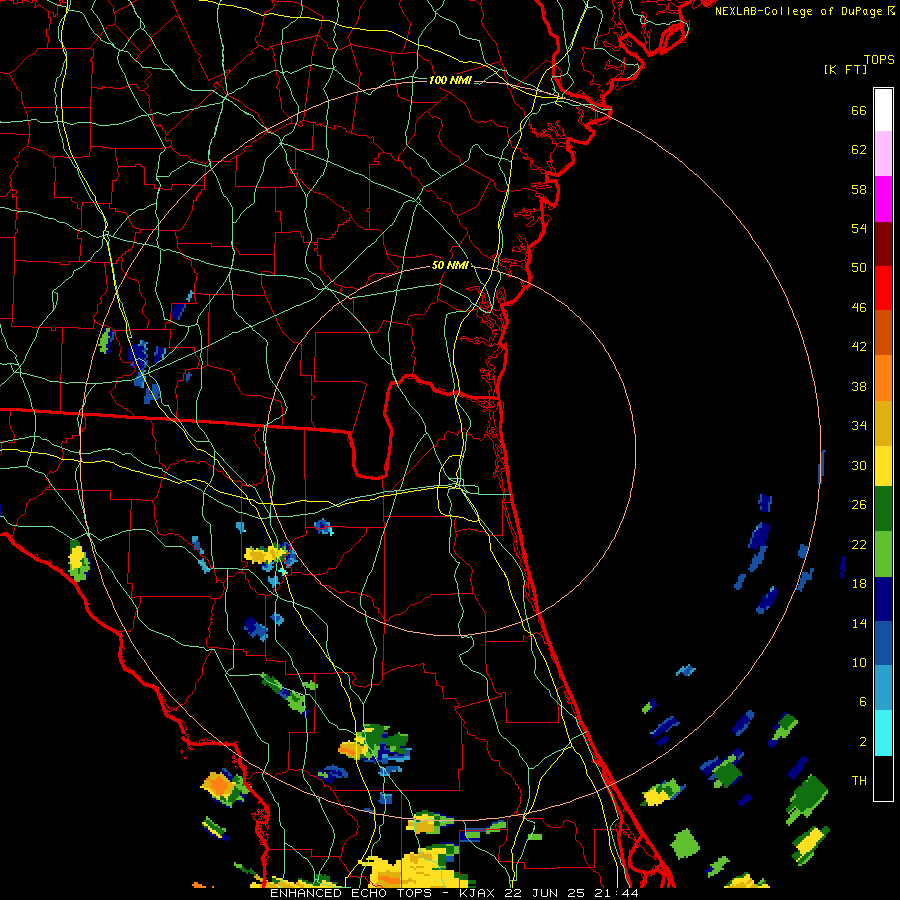Click the '18' legend value
This screenshot has width=900, height=900.
point(859,584)
